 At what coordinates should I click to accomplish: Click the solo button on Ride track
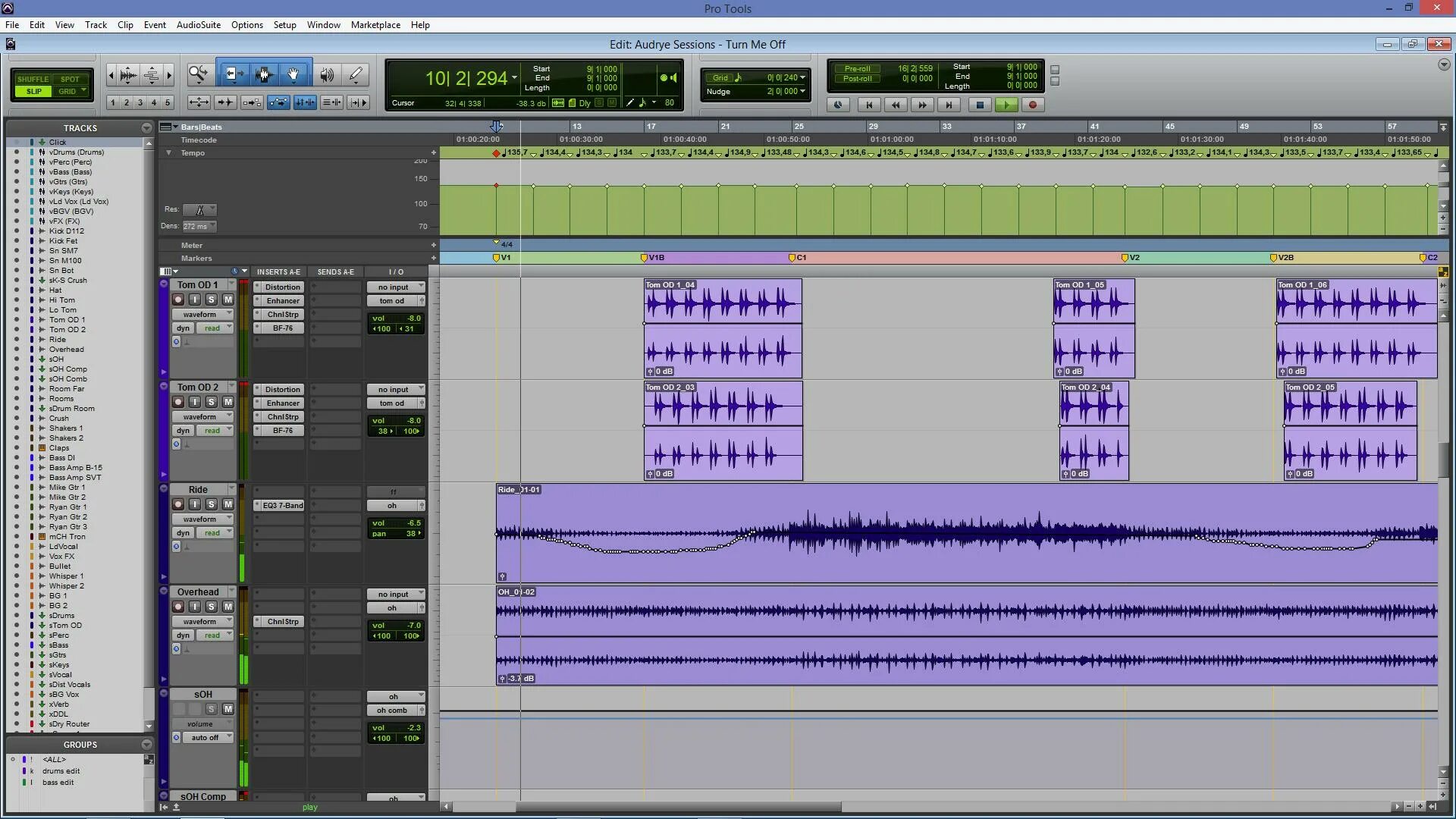(x=211, y=504)
